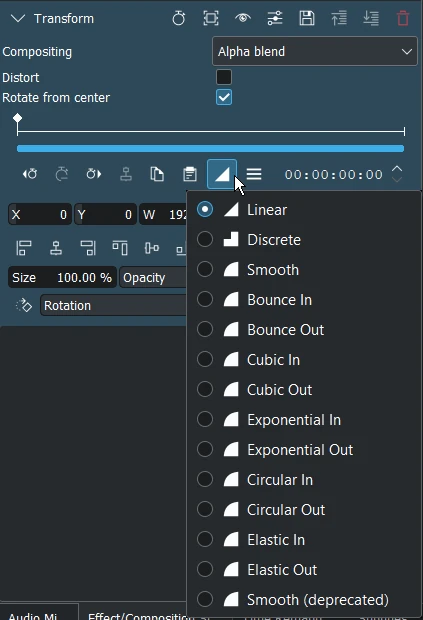The height and width of the screenshot is (620, 423).
Task: Save effect with floppy disk icon
Action: tap(307, 18)
